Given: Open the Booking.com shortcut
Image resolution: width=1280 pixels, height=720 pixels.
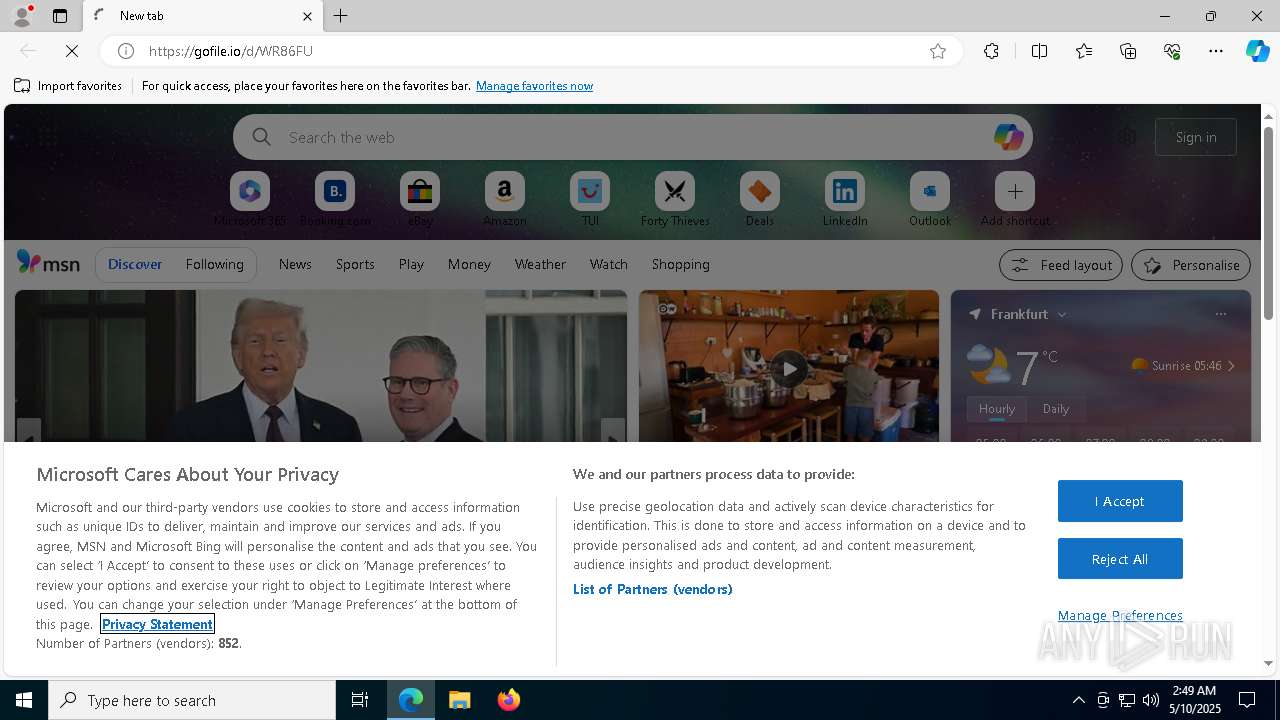Looking at the screenshot, I should coord(335,199).
